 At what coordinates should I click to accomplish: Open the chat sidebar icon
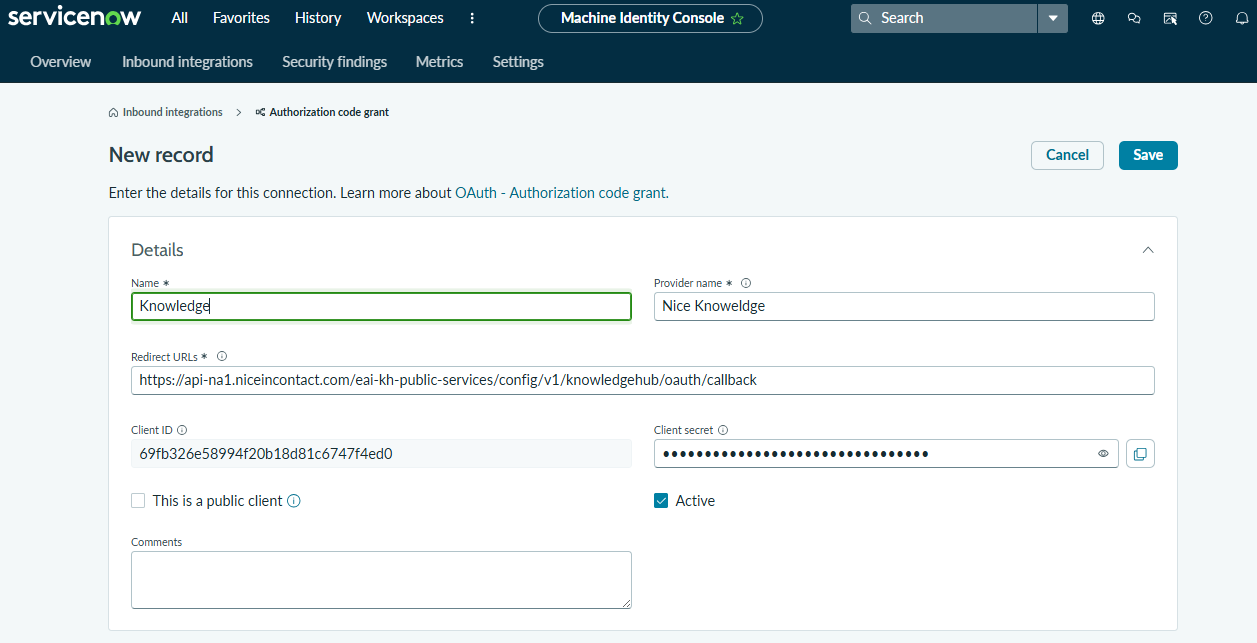click(1134, 18)
